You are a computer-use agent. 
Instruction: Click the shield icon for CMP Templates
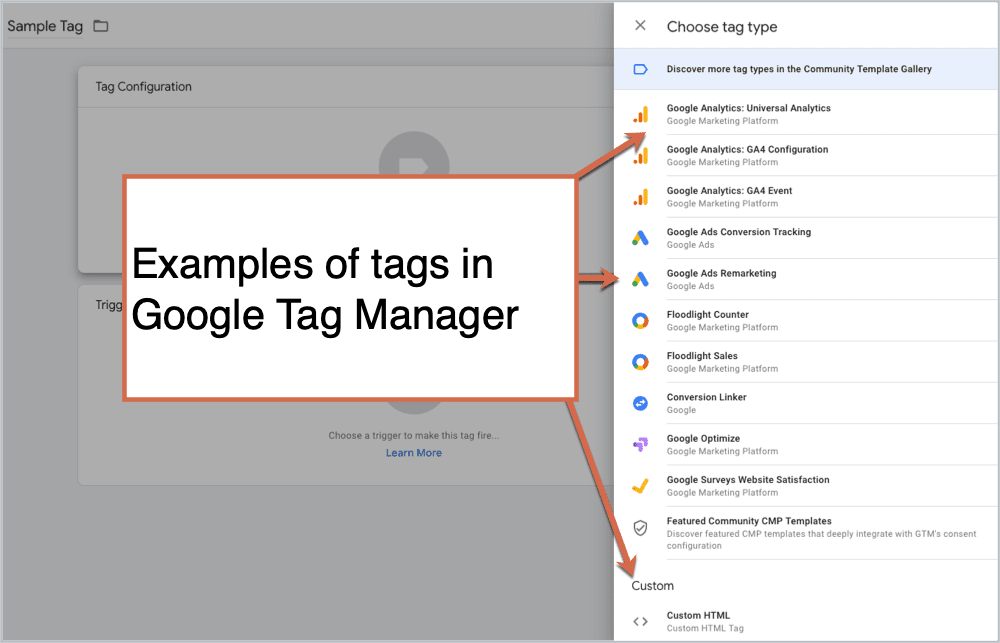click(641, 528)
